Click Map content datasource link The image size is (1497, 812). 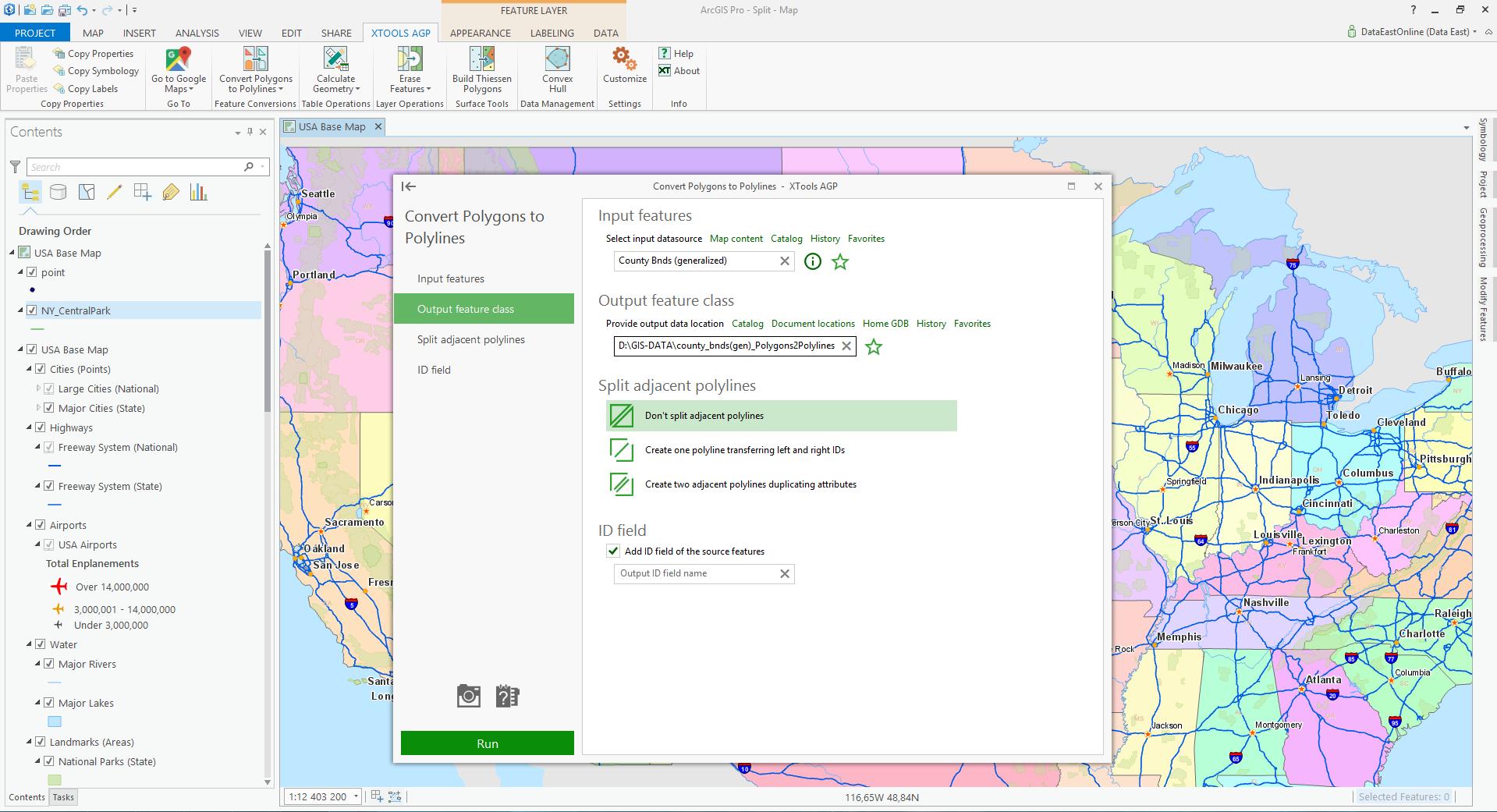coord(736,239)
